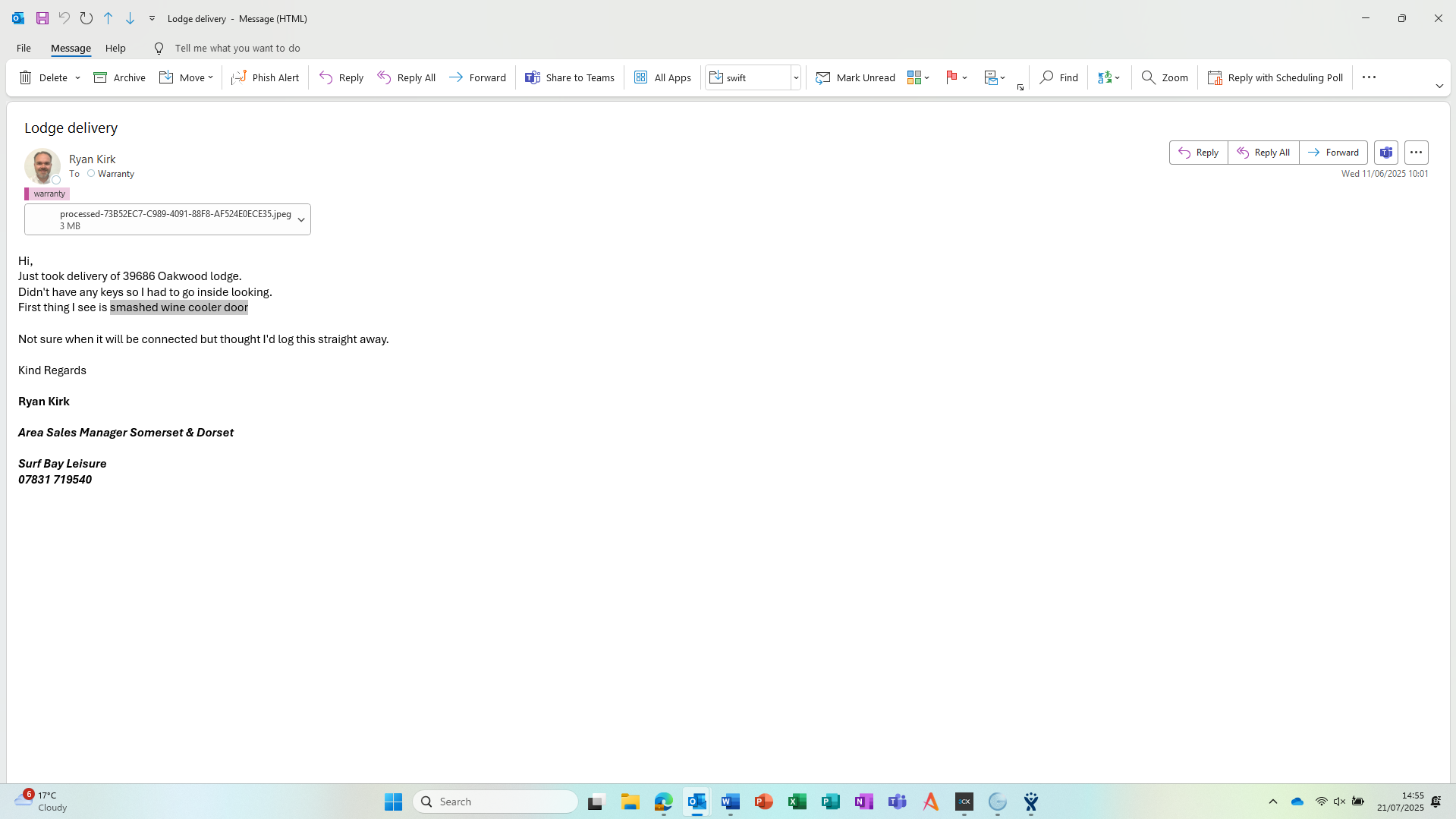Click the Teams icon in message header
Image resolution: width=1456 pixels, height=819 pixels.
tap(1385, 153)
